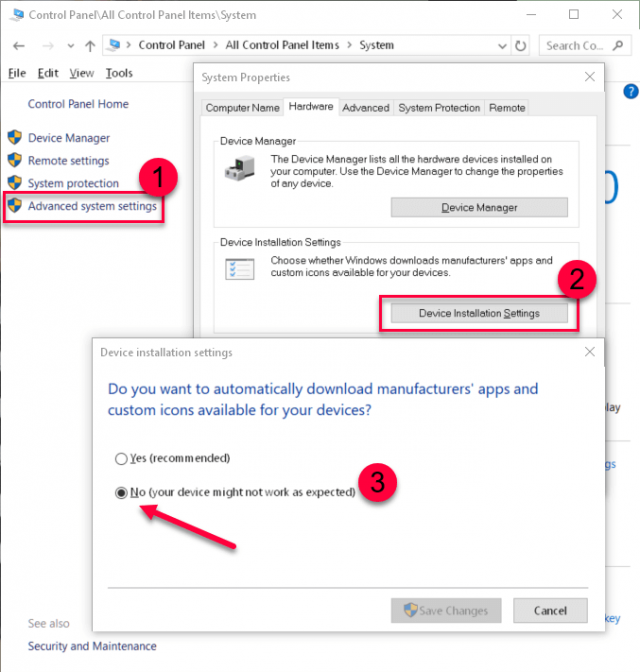The width and height of the screenshot is (640, 672).
Task: Open the Tools menu
Action: [119, 73]
